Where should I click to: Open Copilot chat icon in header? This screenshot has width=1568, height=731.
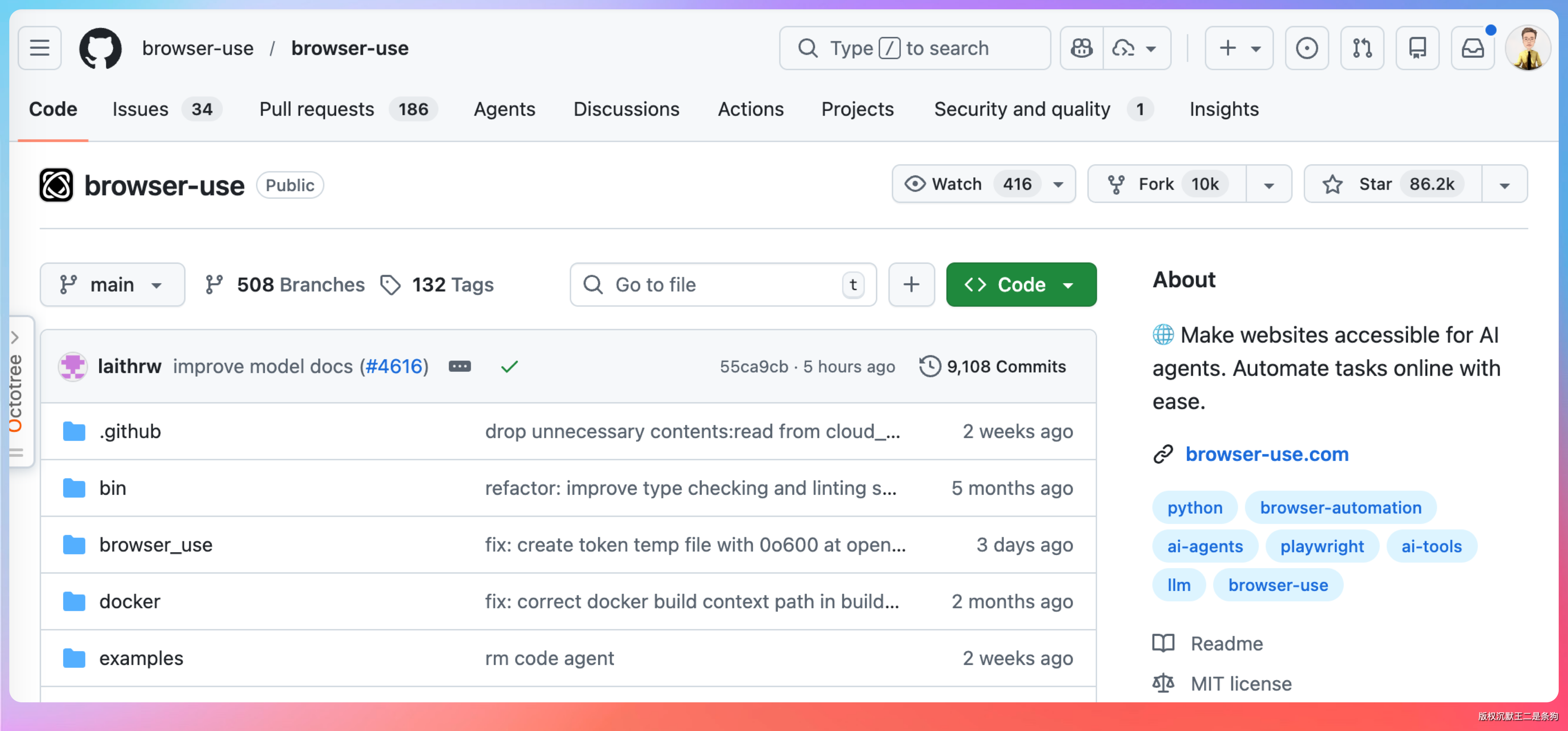[x=1081, y=48]
